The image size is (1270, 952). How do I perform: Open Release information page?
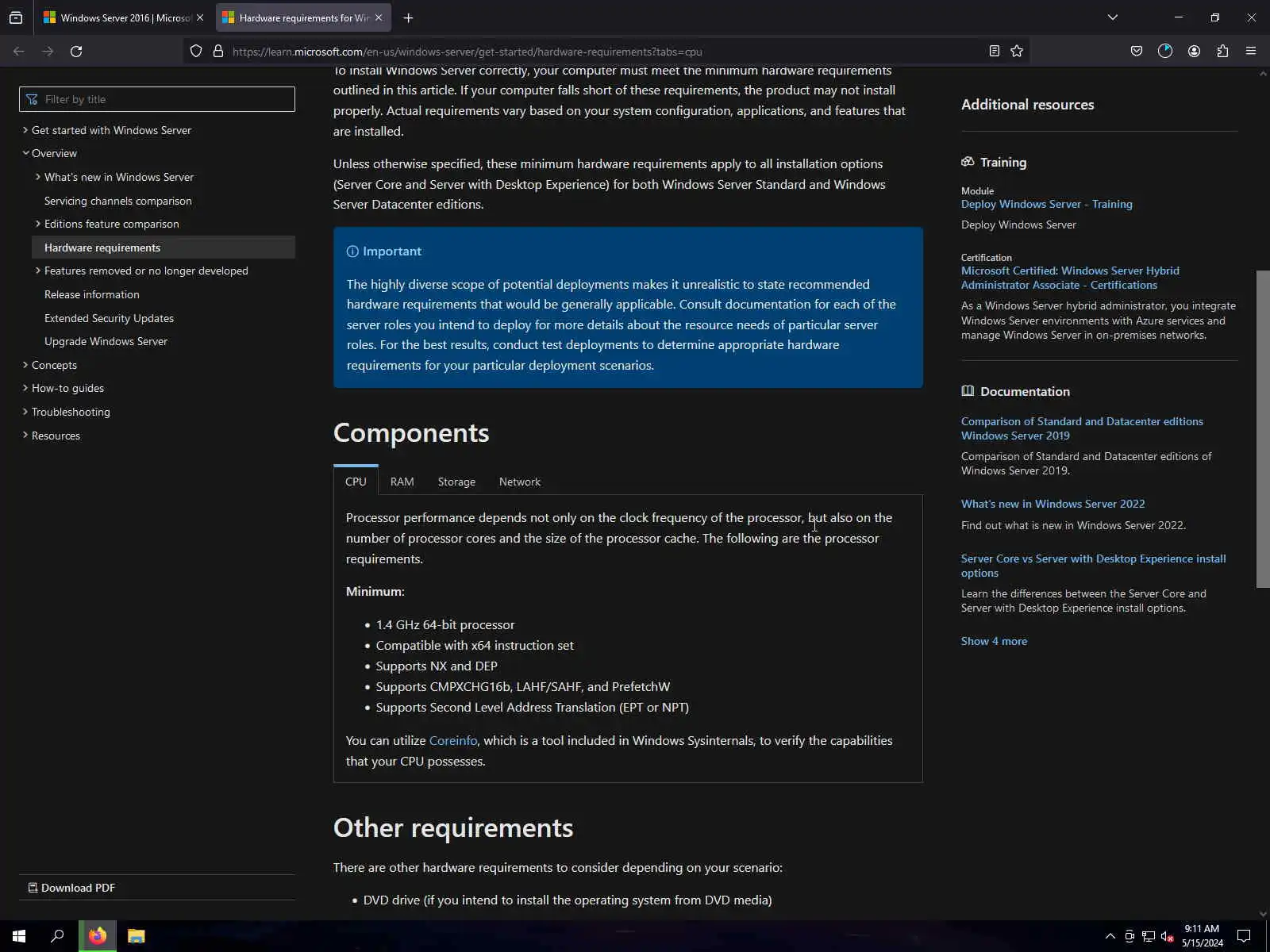tap(92, 294)
